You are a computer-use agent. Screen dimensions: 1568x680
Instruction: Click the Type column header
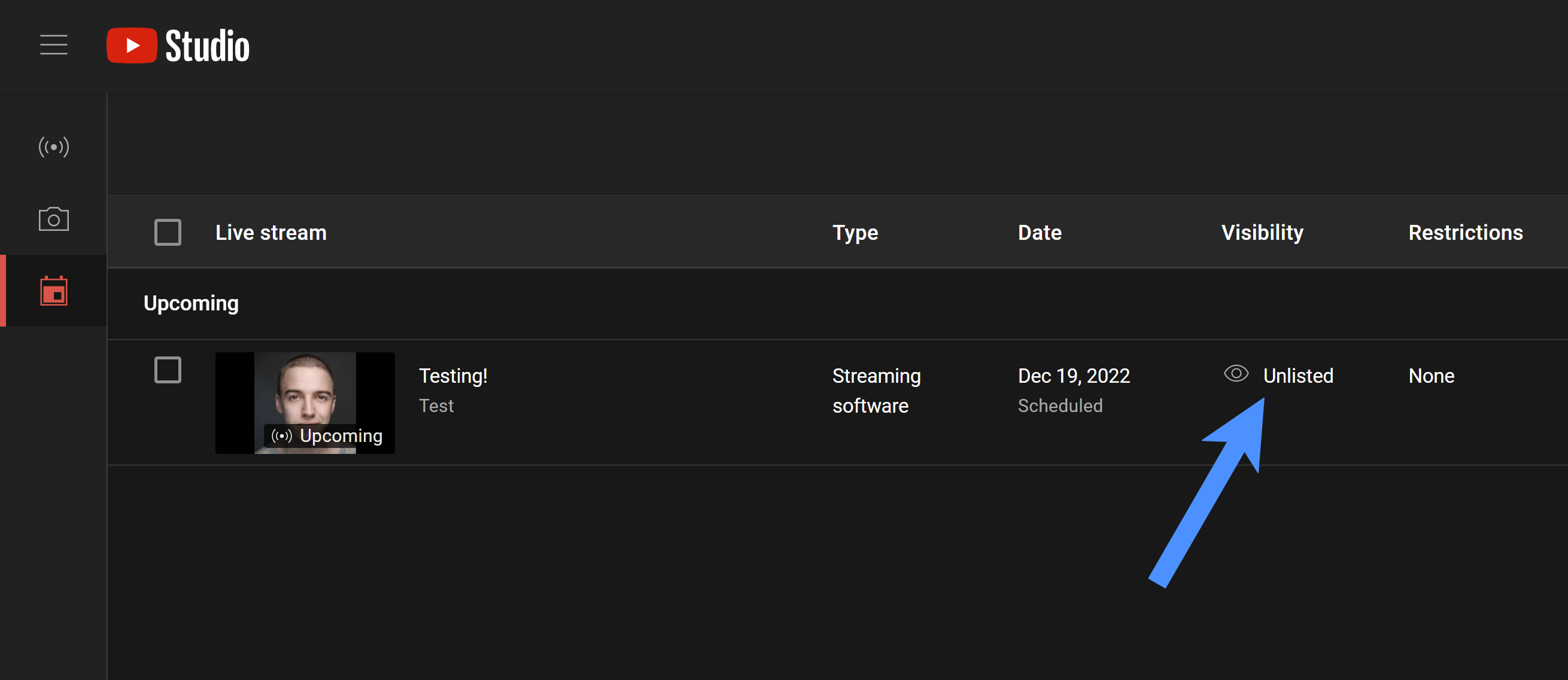(x=855, y=232)
